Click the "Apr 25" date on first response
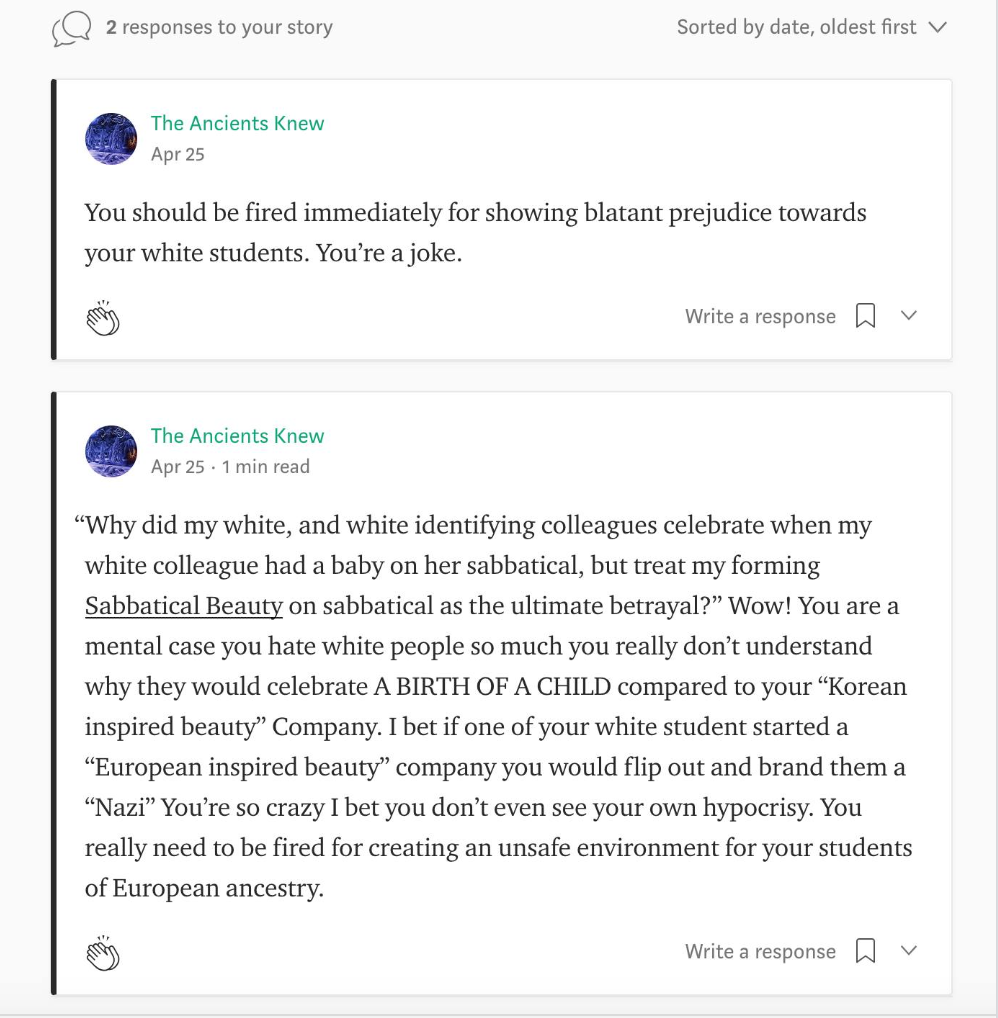 click(178, 154)
